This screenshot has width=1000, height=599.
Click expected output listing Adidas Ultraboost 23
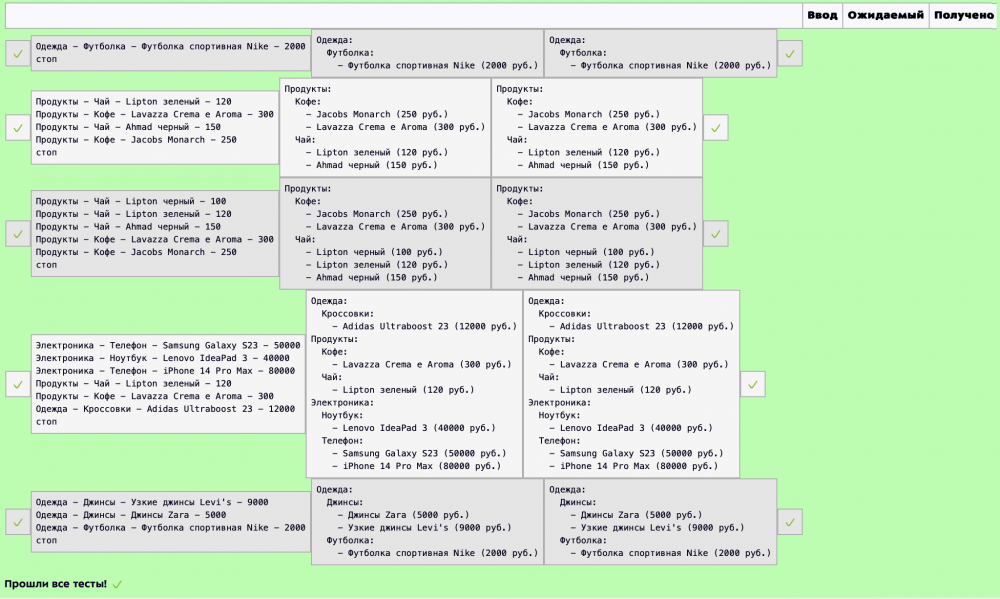point(415,384)
